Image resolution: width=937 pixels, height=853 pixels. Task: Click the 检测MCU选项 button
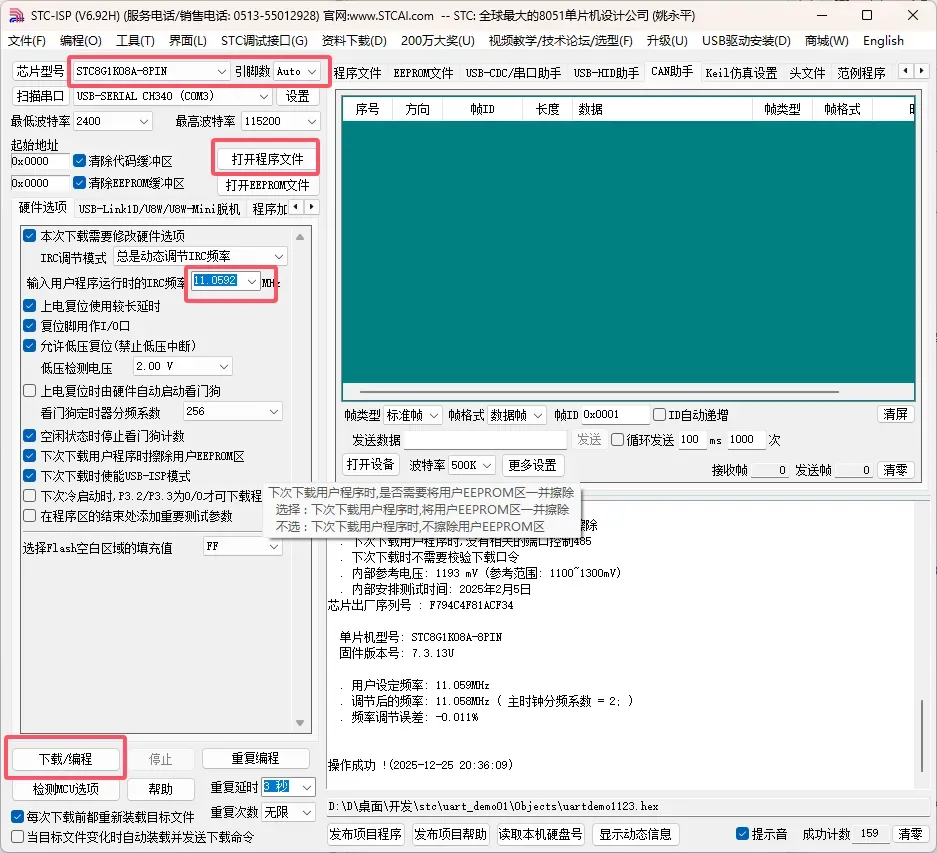pos(66,789)
